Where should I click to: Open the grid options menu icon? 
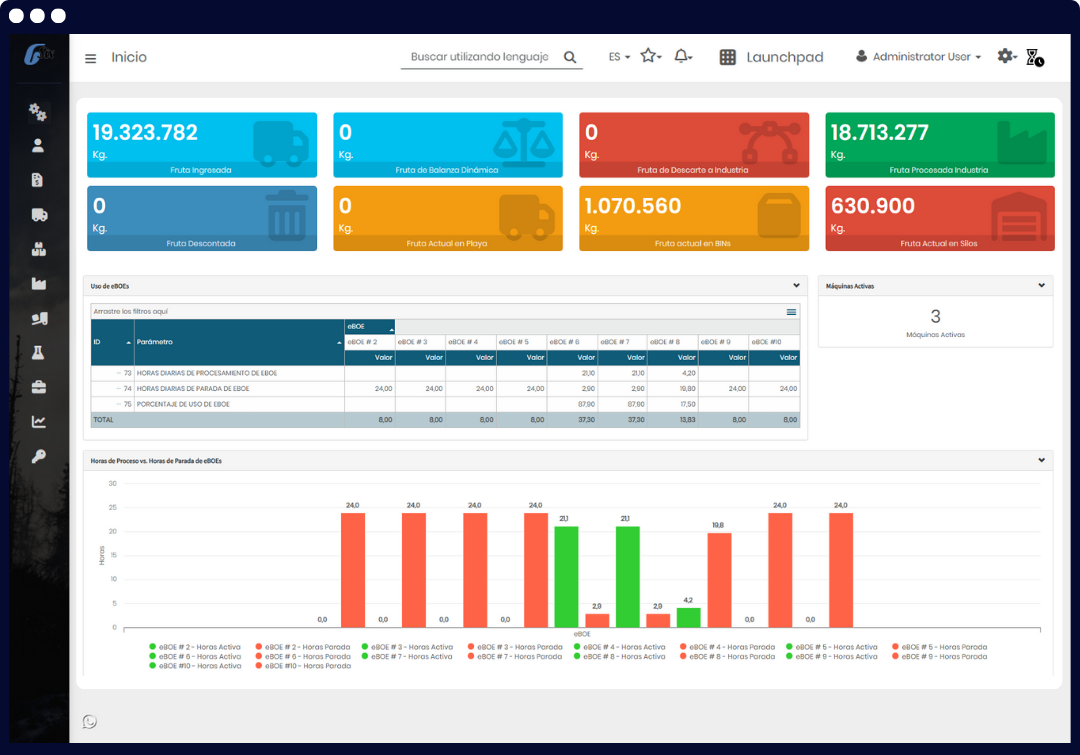point(792,312)
